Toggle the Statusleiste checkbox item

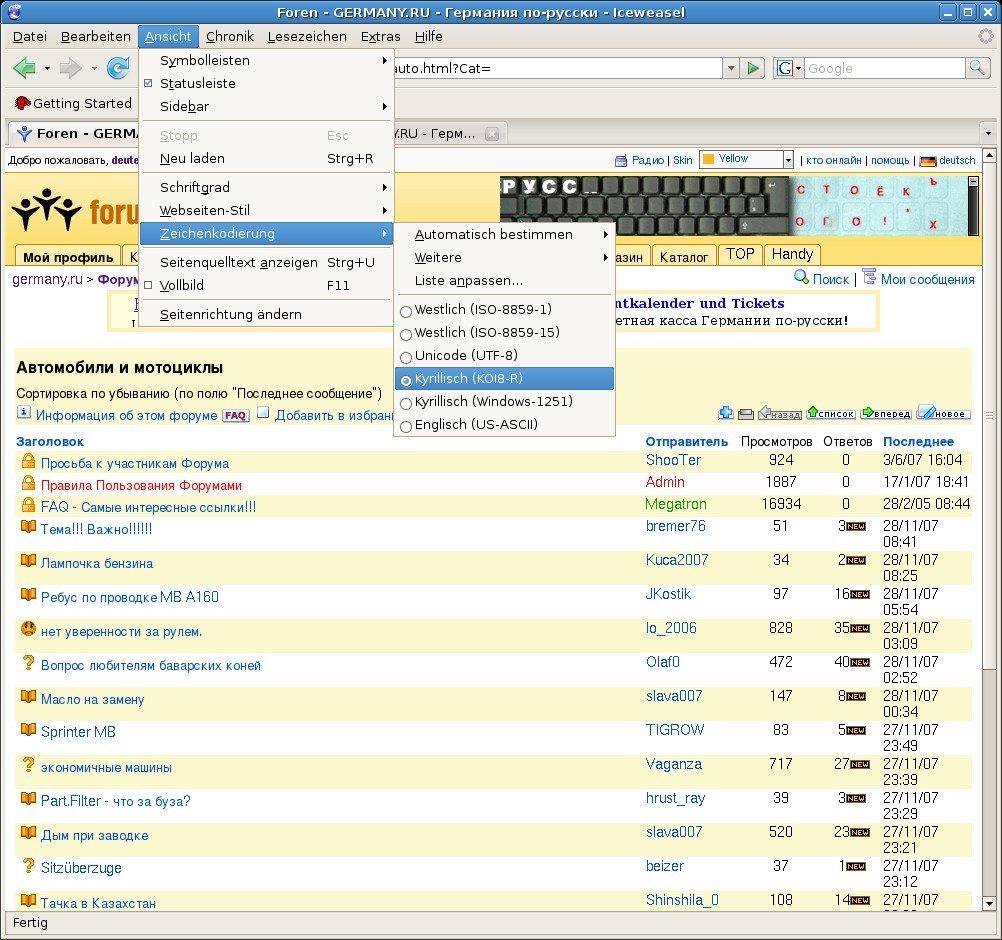(x=198, y=84)
